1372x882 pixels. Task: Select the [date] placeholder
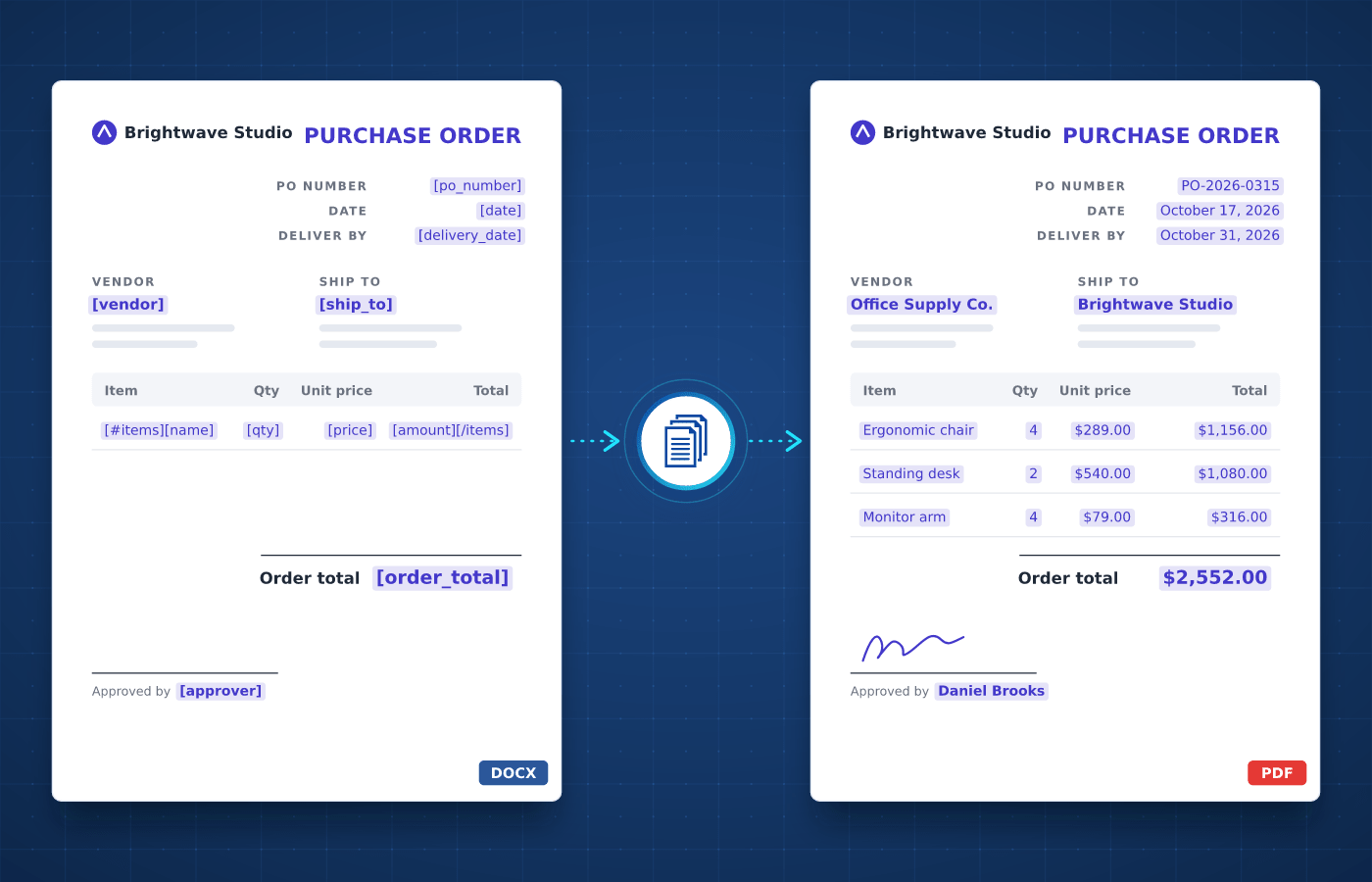(x=501, y=211)
